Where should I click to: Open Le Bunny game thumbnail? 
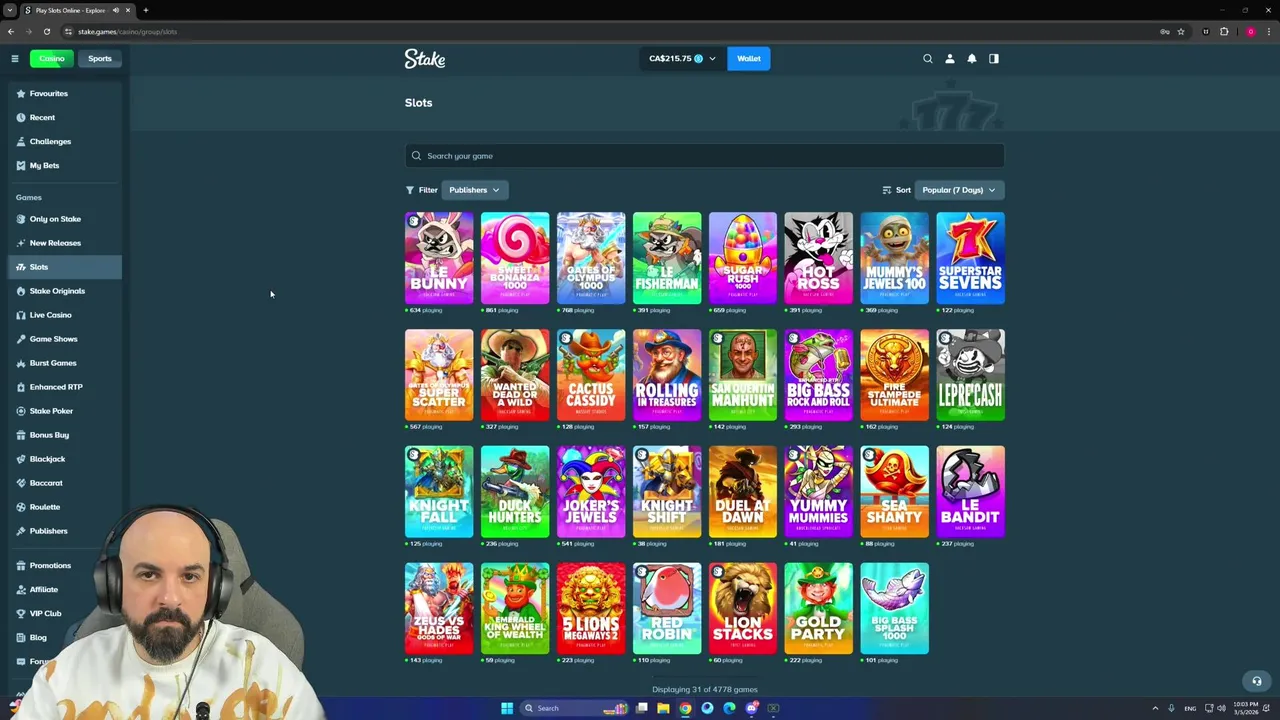[x=439, y=258]
